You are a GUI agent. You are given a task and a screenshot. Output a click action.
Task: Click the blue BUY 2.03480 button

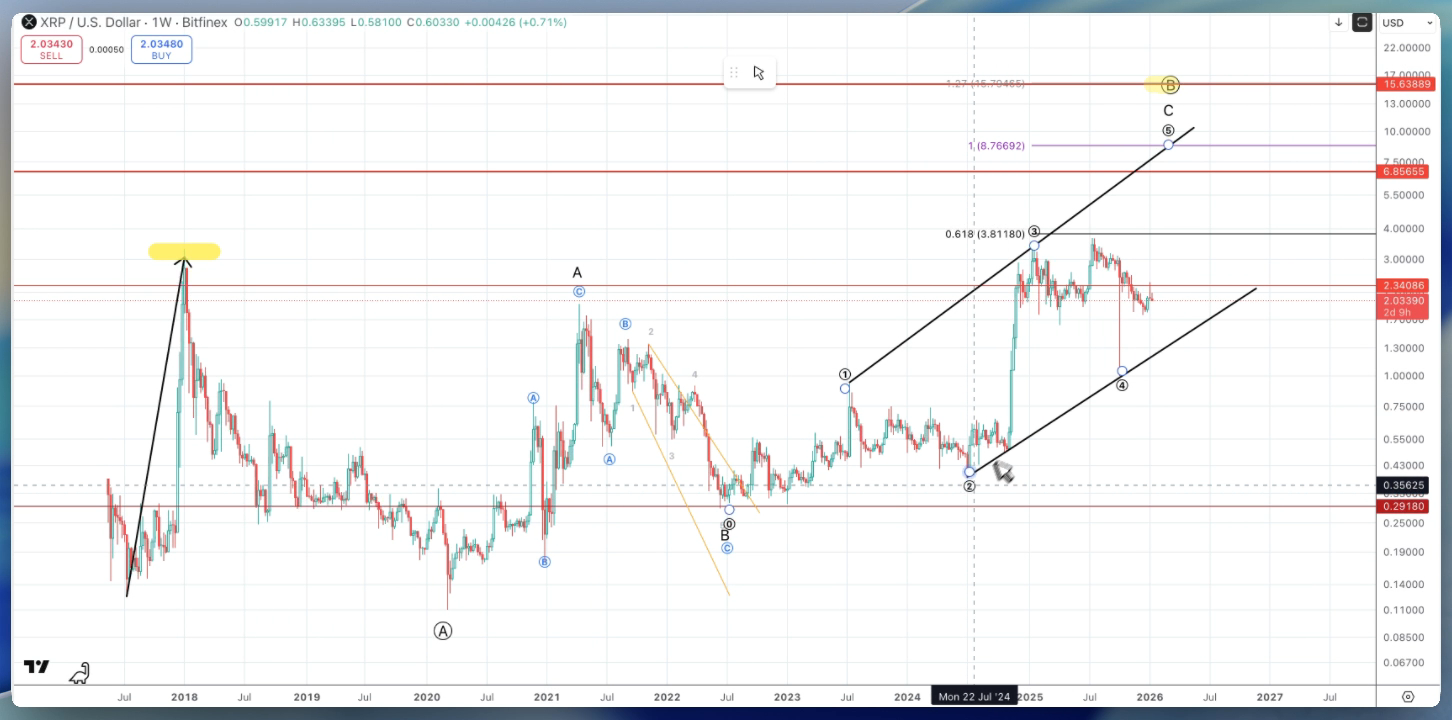161,48
